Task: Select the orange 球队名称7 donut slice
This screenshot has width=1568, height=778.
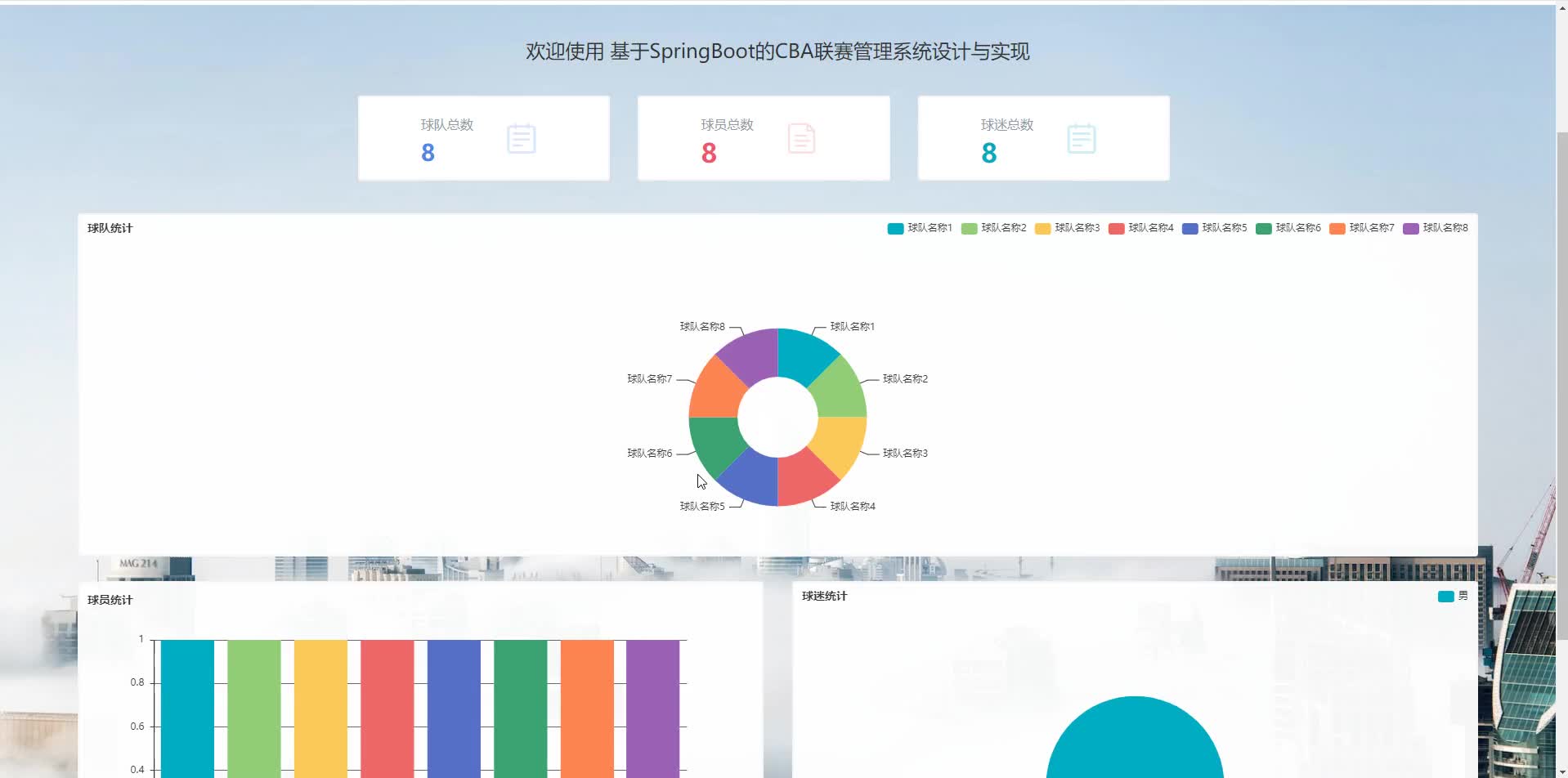Action: [716, 391]
